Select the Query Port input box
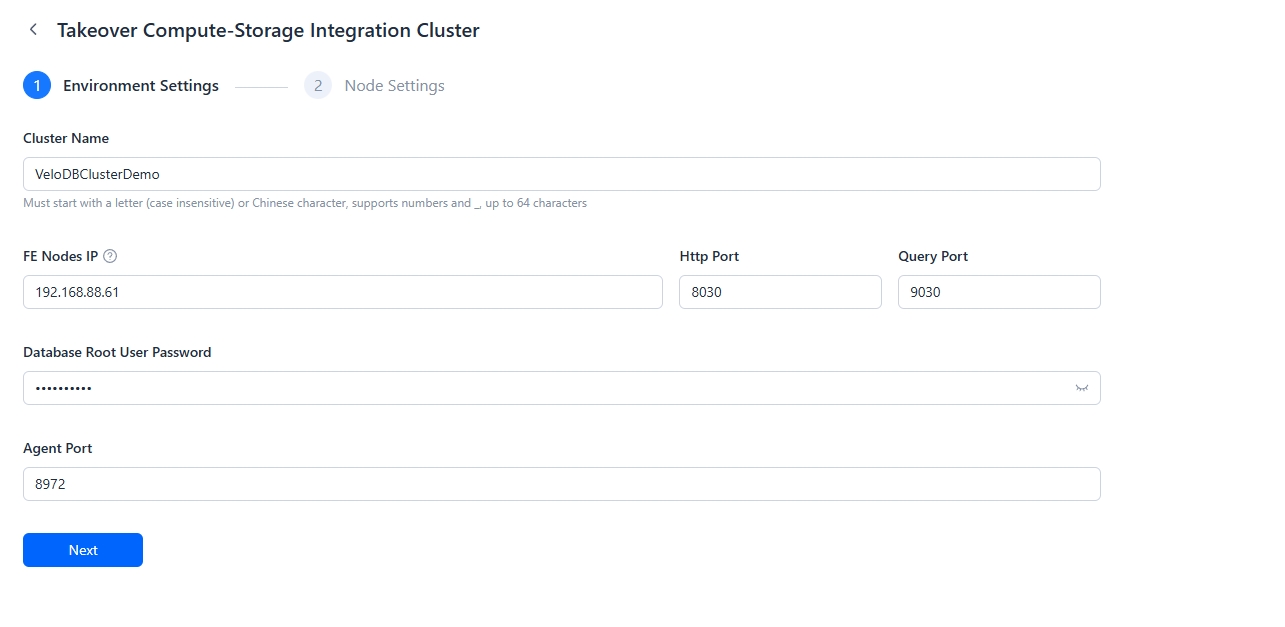Screen dimensions: 1285x627 pyautogui.click(x=998, y=292)
